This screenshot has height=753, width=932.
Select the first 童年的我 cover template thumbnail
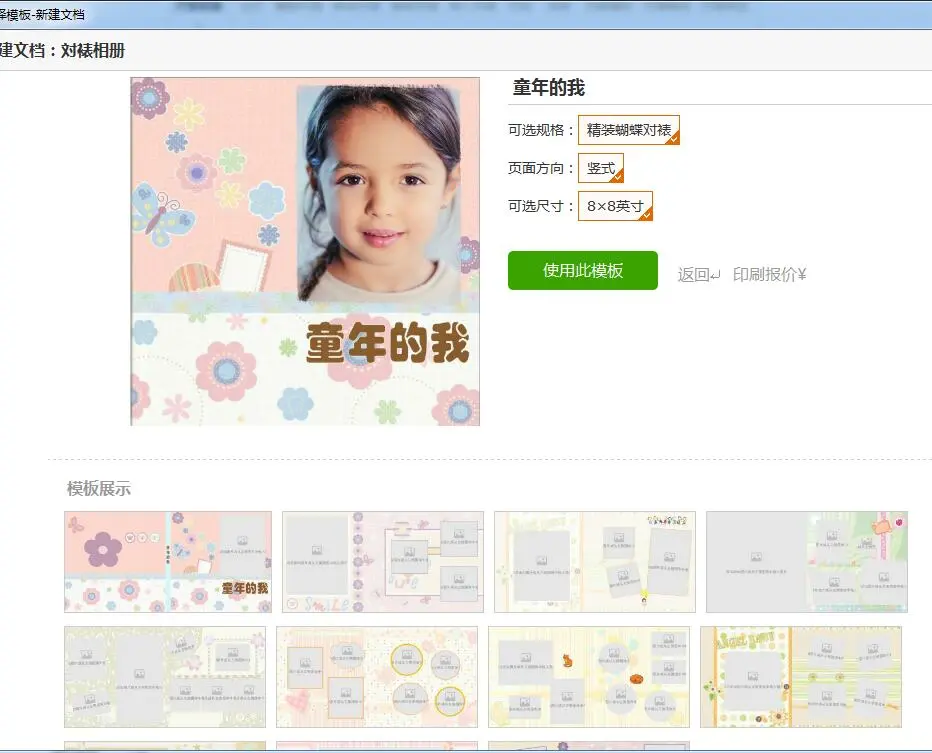click(x=166, y=561)
